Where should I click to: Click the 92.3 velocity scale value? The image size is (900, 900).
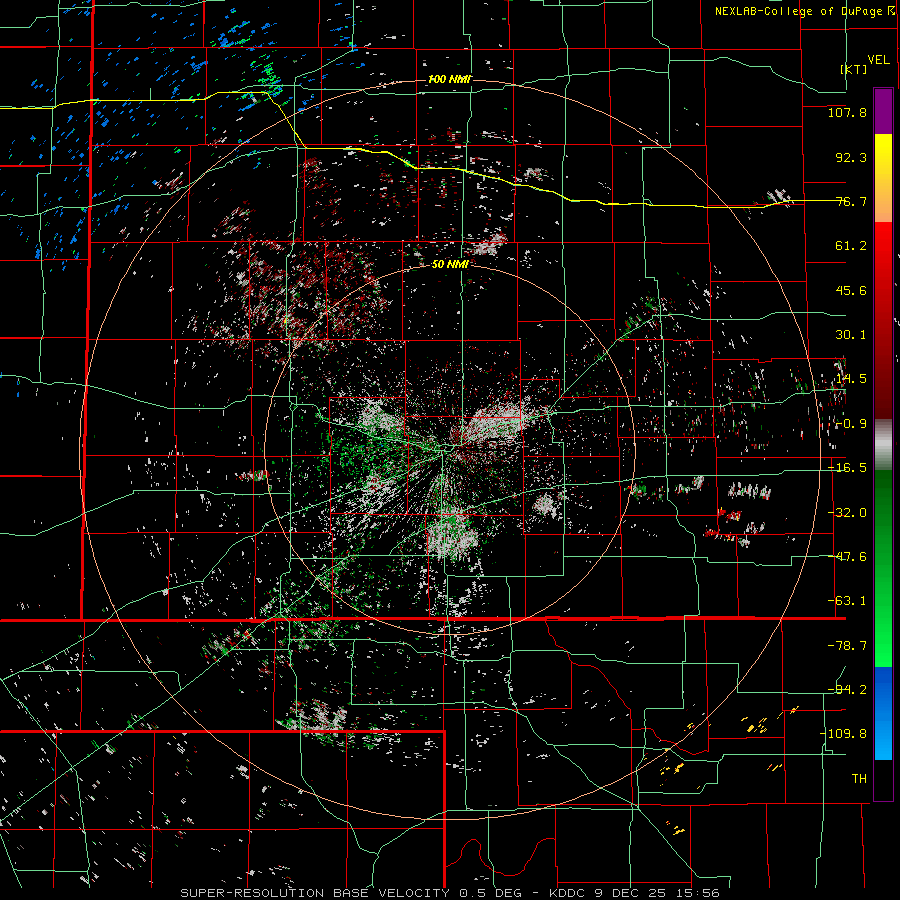pyautogui.click(x=851, y=157)
